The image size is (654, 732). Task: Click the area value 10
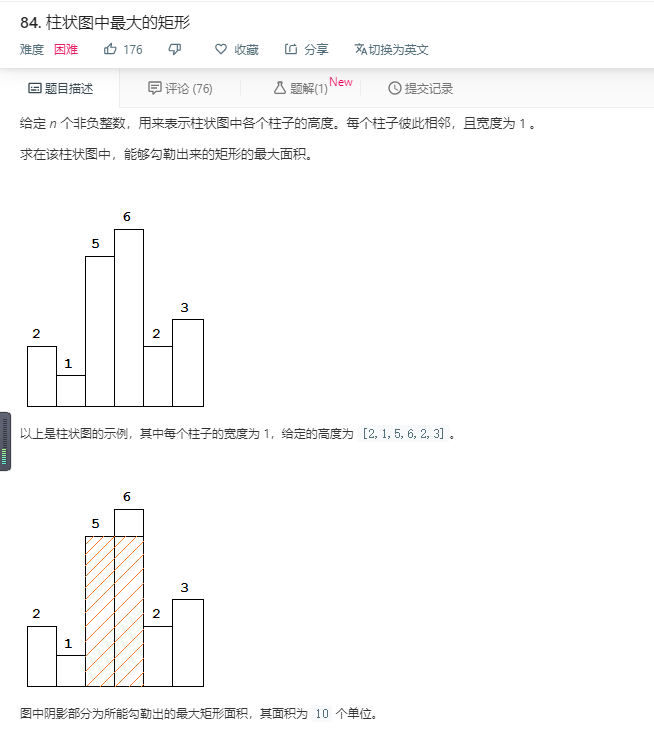[x=322, y=713]
